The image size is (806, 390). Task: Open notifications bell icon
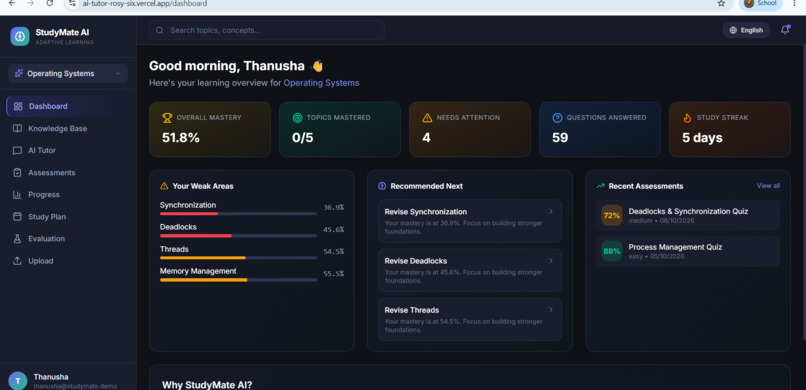(x=785, y=30)
